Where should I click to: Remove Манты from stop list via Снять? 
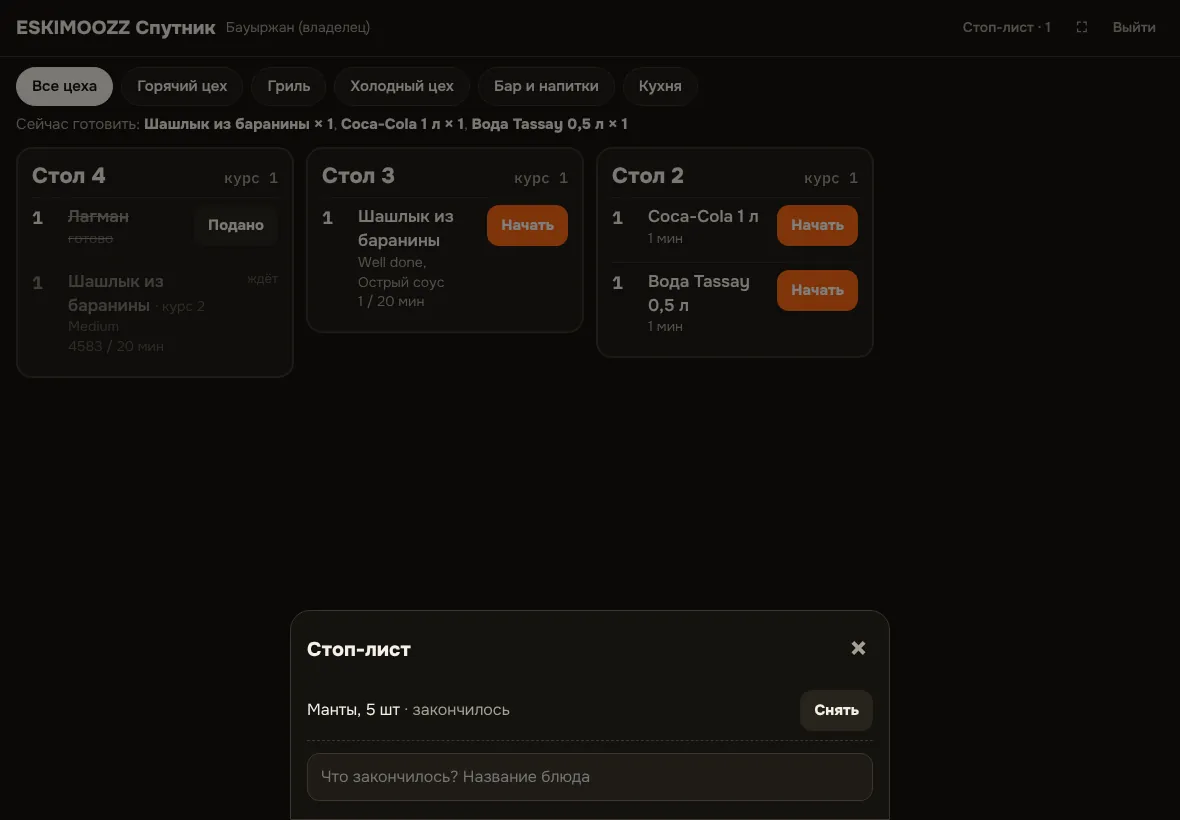[836, 710]
